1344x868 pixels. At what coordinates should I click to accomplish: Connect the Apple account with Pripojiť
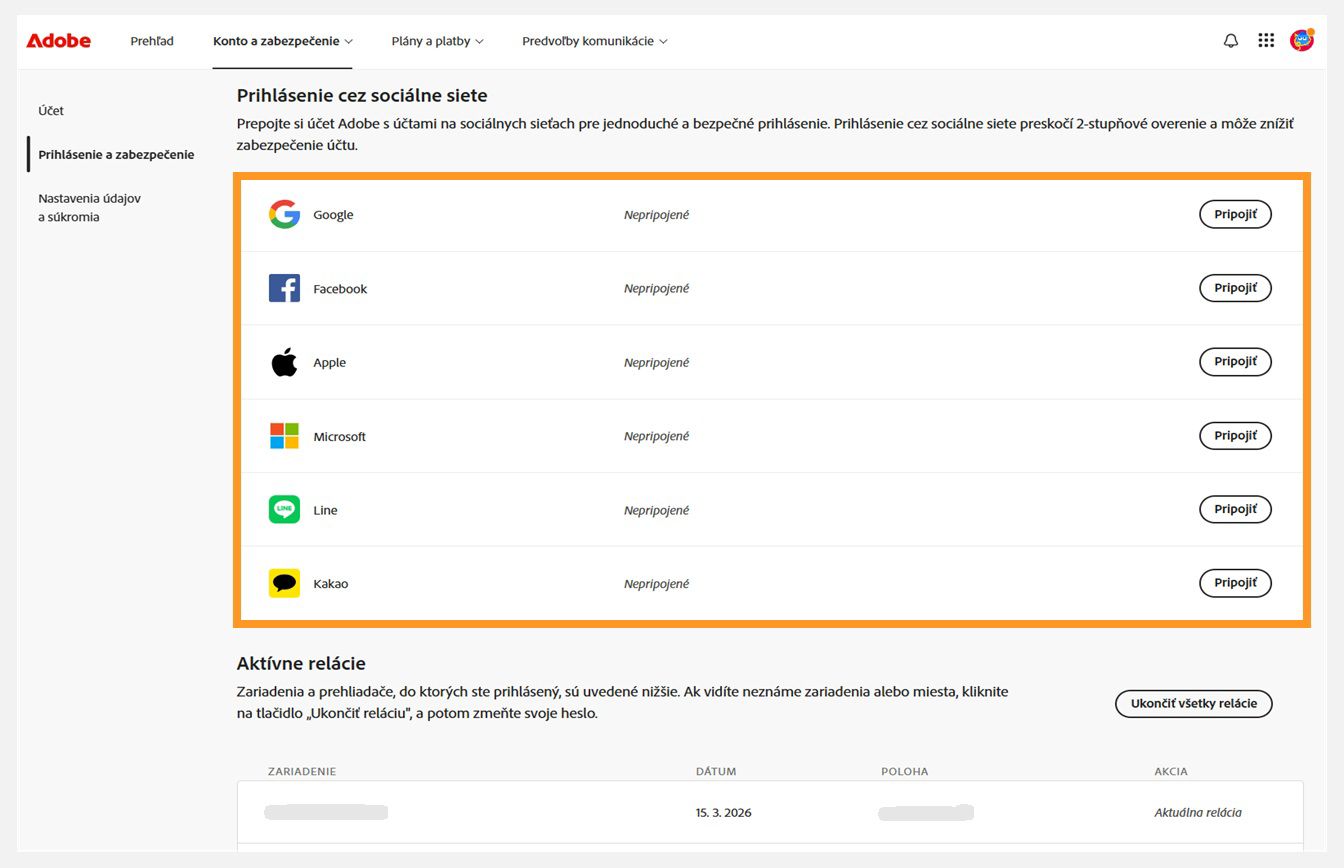point(1235,362)
